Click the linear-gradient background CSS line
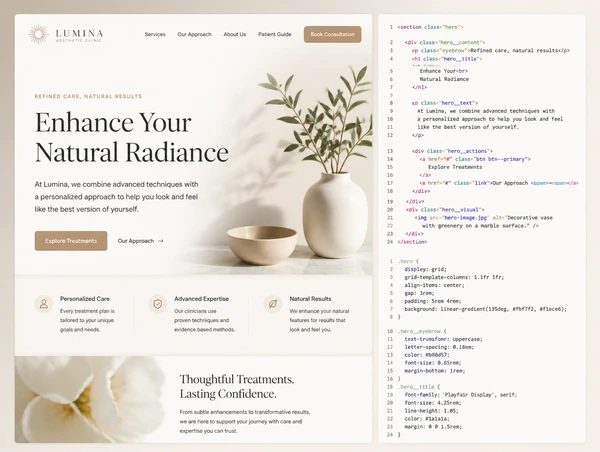Viewport: 600px width, 452px height. (485, 309)
